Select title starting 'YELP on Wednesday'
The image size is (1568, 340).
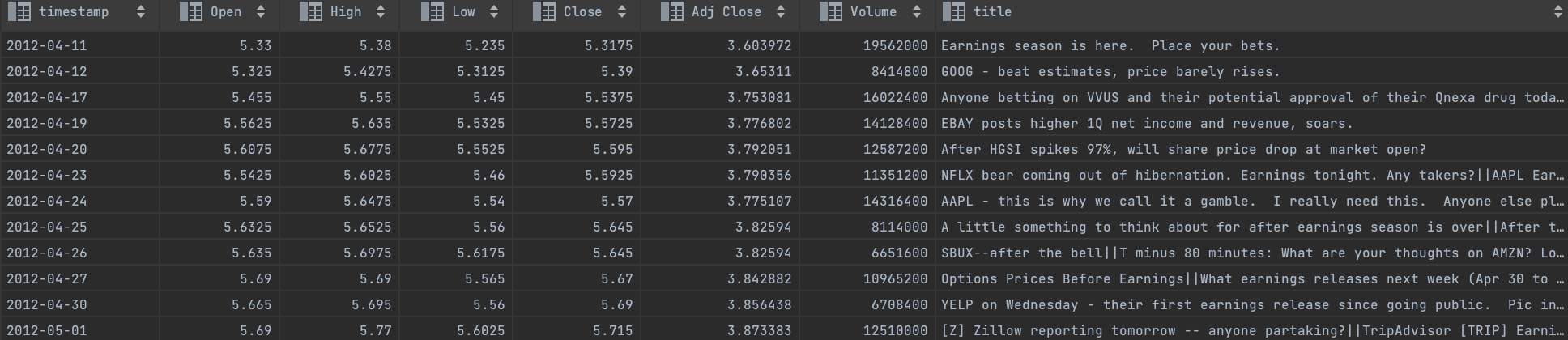tap(1253, 305)
